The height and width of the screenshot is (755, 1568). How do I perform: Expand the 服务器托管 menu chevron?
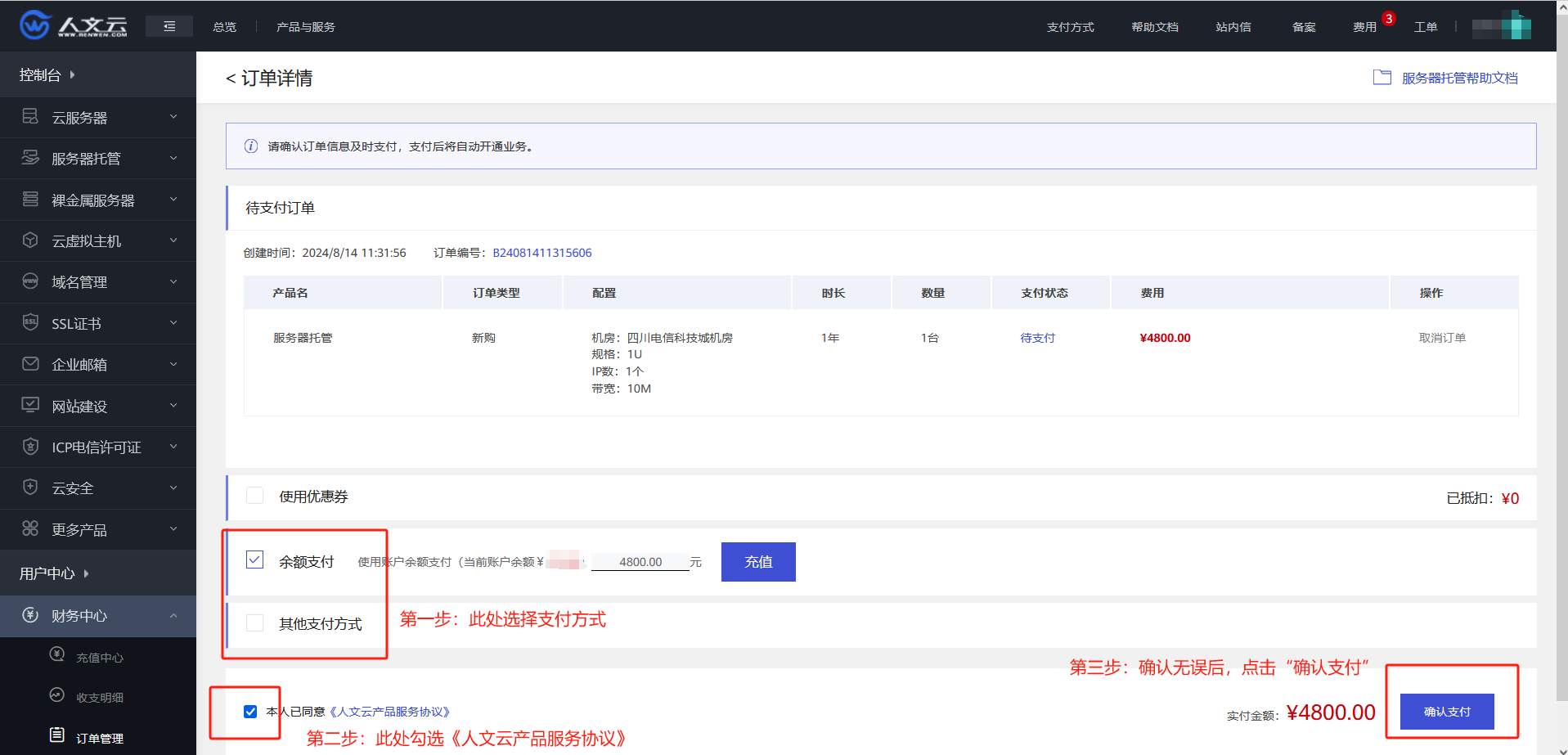(173, 158)
